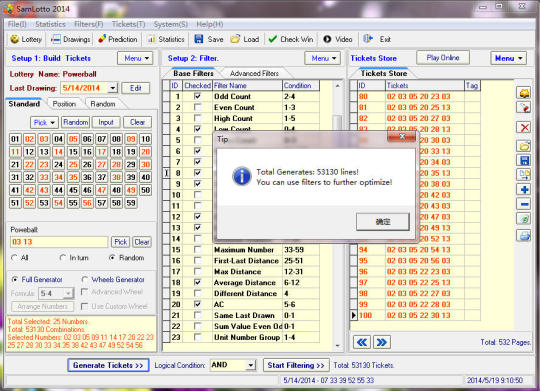The image size is (540, 391).
Task: Switch to the Advanced Filters tab
Action: tap(254, 73)
